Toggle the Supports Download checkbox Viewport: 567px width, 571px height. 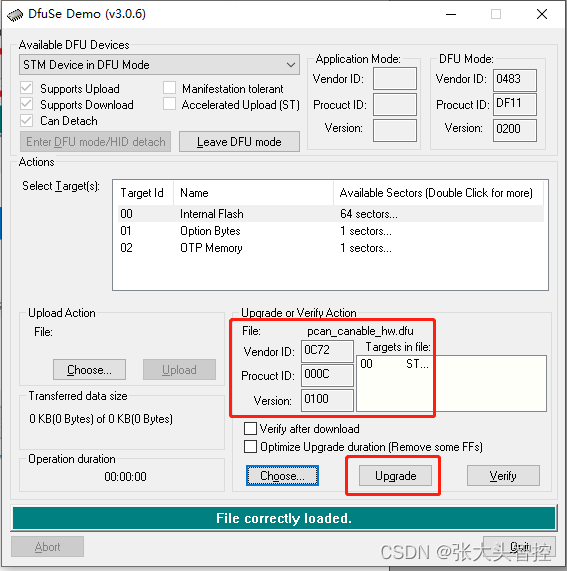pos(27,104)
